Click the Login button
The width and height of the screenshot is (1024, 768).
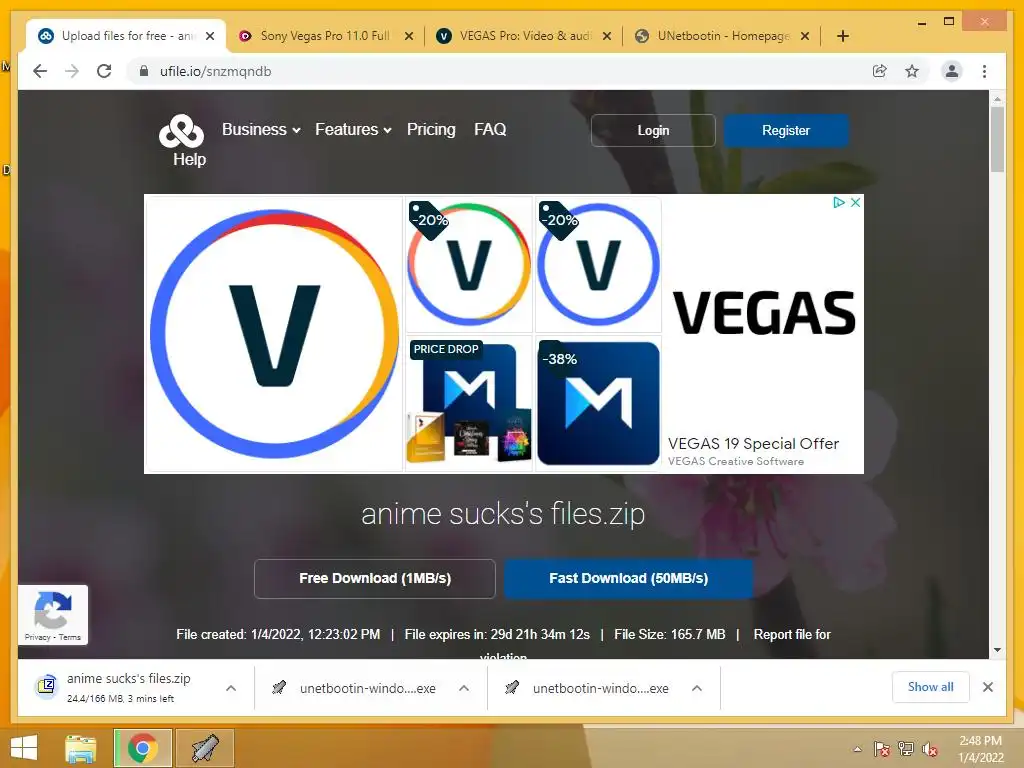pyautogui.click(x=653, y=131)
